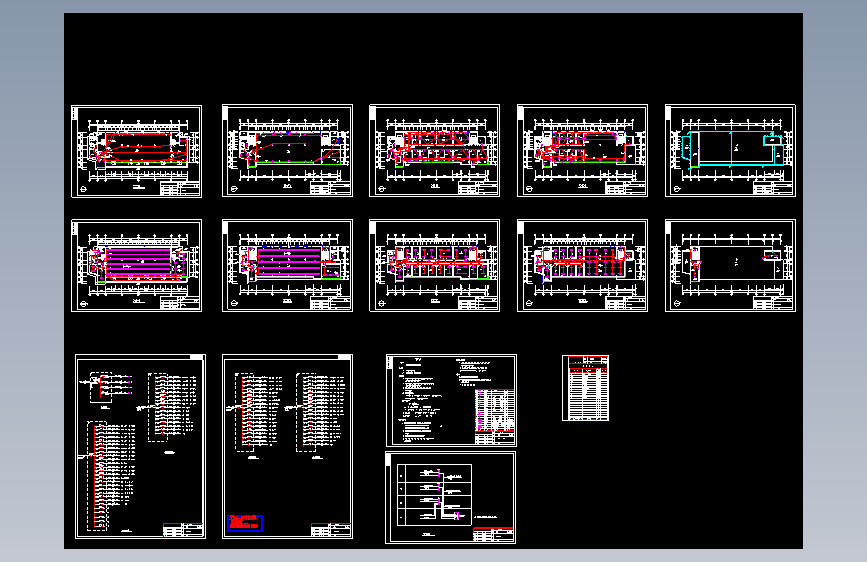Select the red crisscross truss-pattern wiring floor plan
867x562 pixels.
coord(435,150)
